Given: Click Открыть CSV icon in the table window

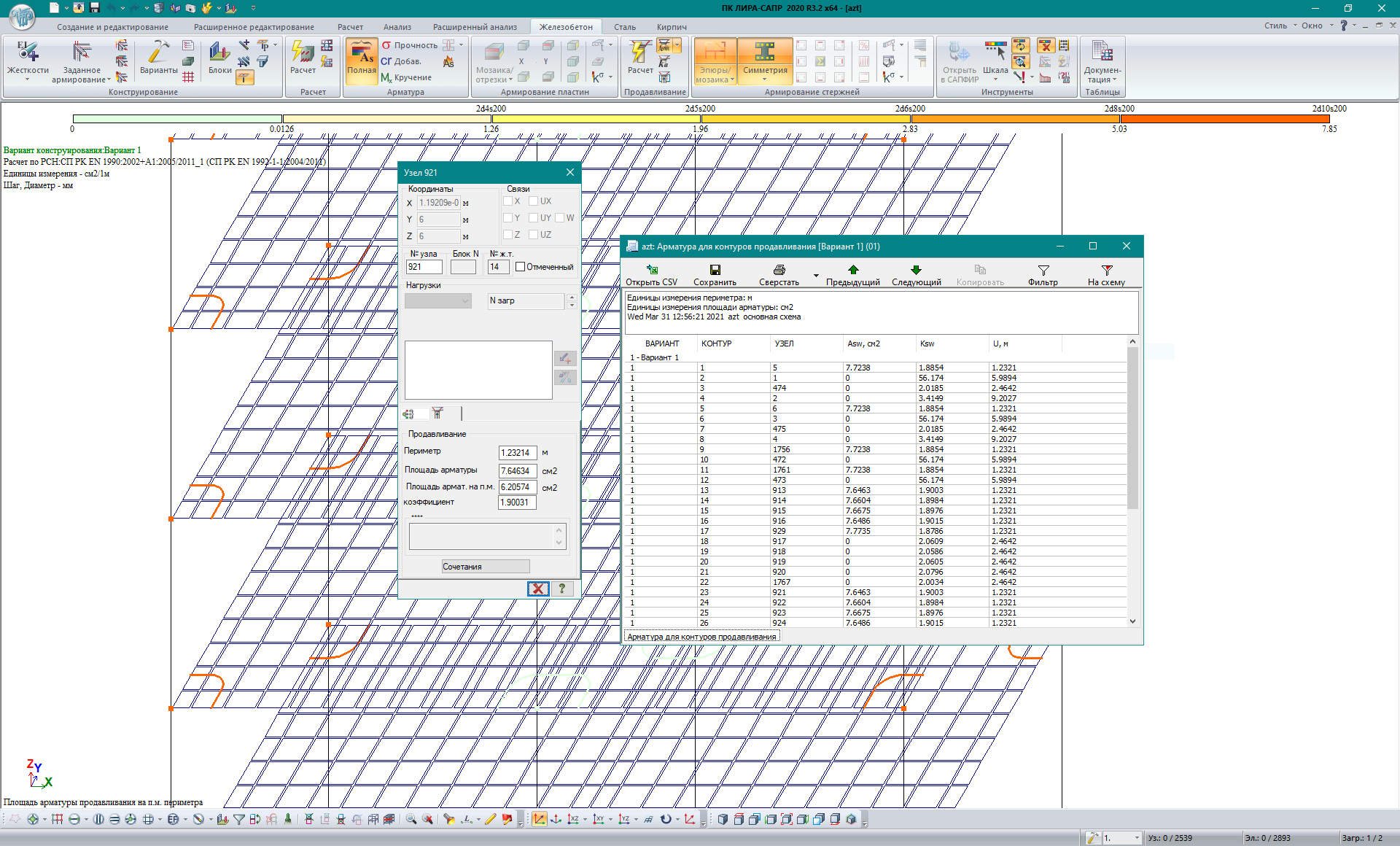Looking at the screenshot, I should click(x=652, y=270).
